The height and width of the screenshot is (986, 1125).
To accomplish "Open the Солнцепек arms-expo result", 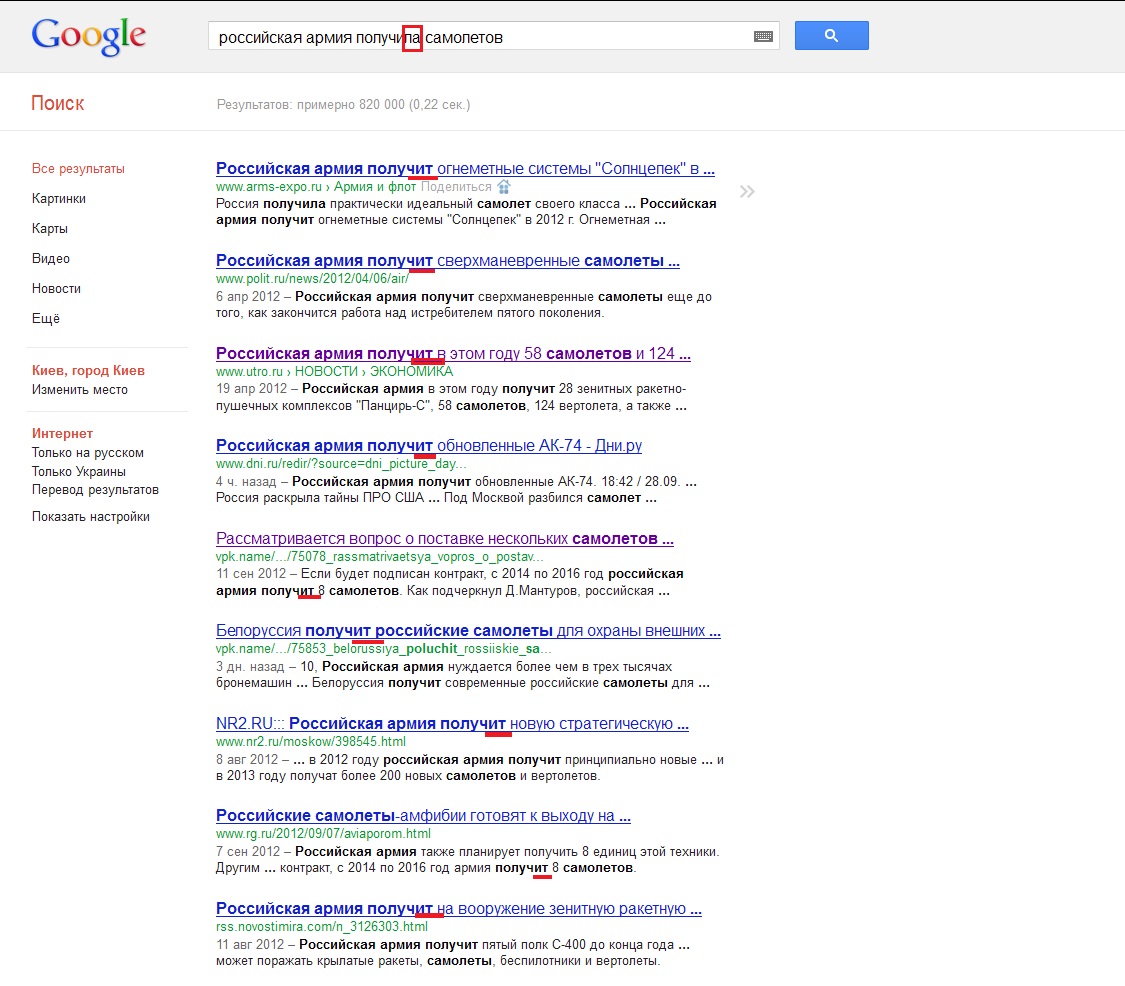I will click(464, 167).
